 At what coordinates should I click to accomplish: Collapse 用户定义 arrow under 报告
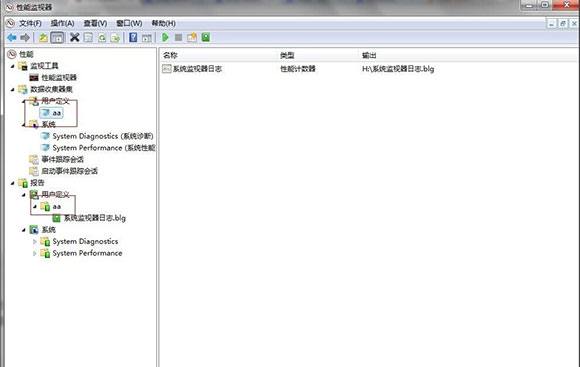pyautogui.click(x=24, y=195)
